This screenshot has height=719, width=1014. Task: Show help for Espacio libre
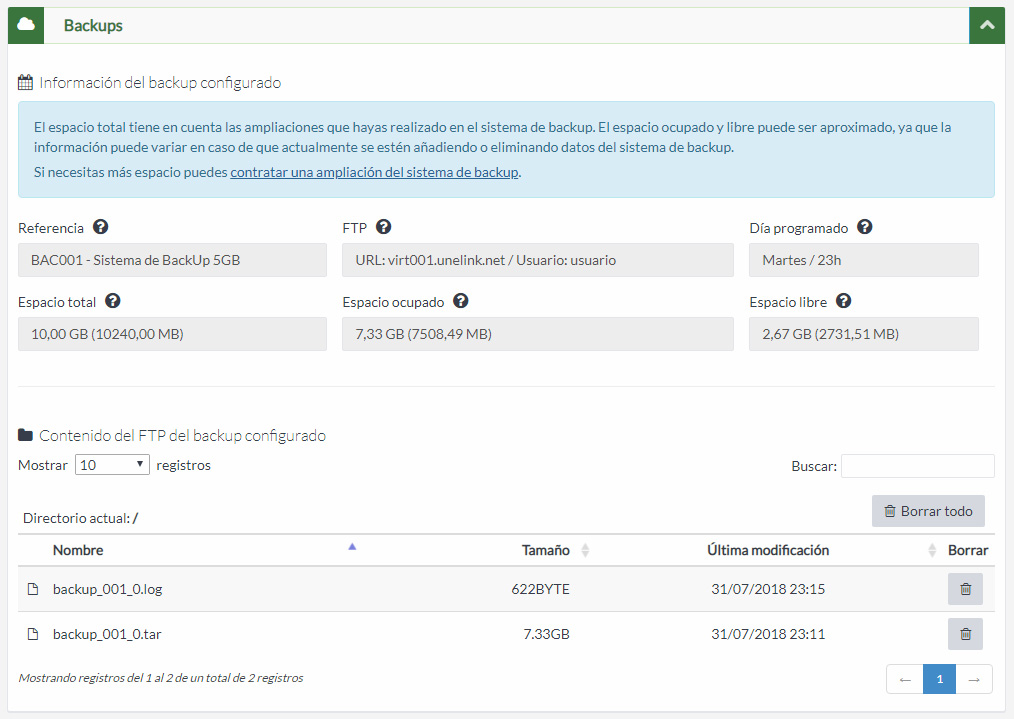pos(843,301)
